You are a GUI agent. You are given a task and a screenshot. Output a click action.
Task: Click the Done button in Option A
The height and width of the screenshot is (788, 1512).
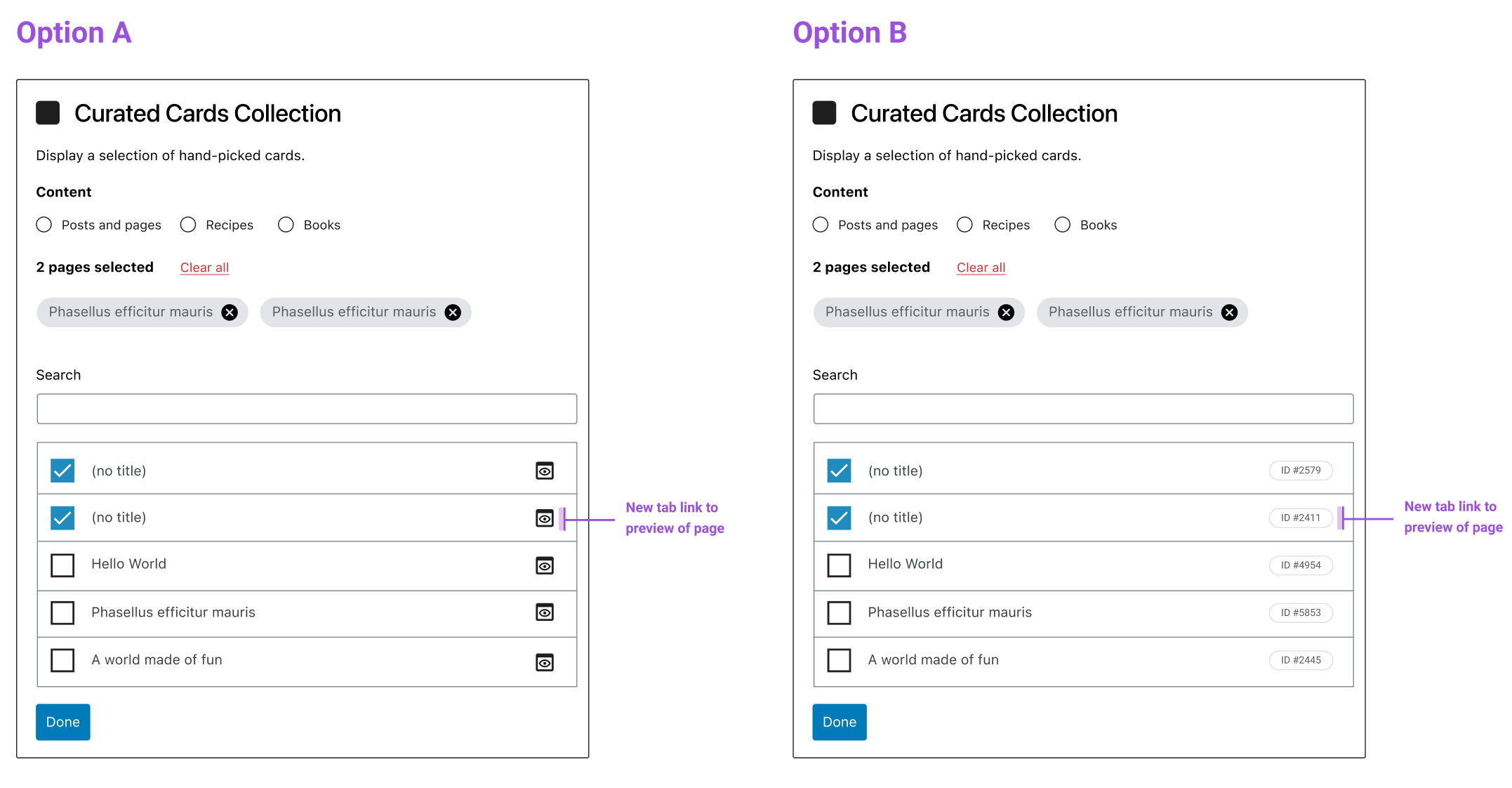click(62, 722)
